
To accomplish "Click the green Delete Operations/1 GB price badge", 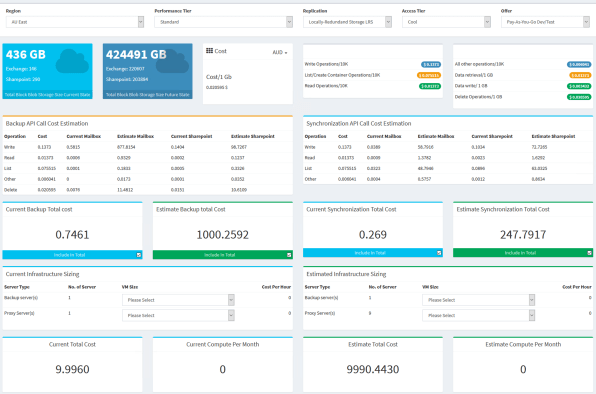I will (579, 97).
